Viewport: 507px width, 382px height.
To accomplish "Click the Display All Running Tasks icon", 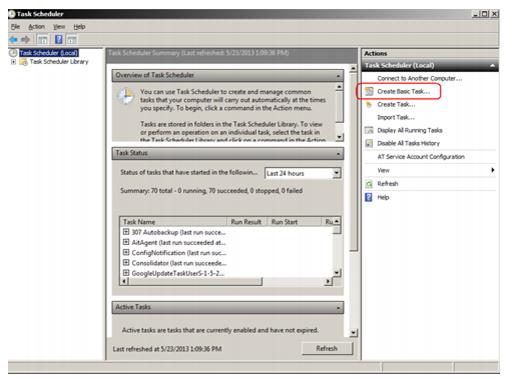I will pyautogui.click(x=369, y=130).
